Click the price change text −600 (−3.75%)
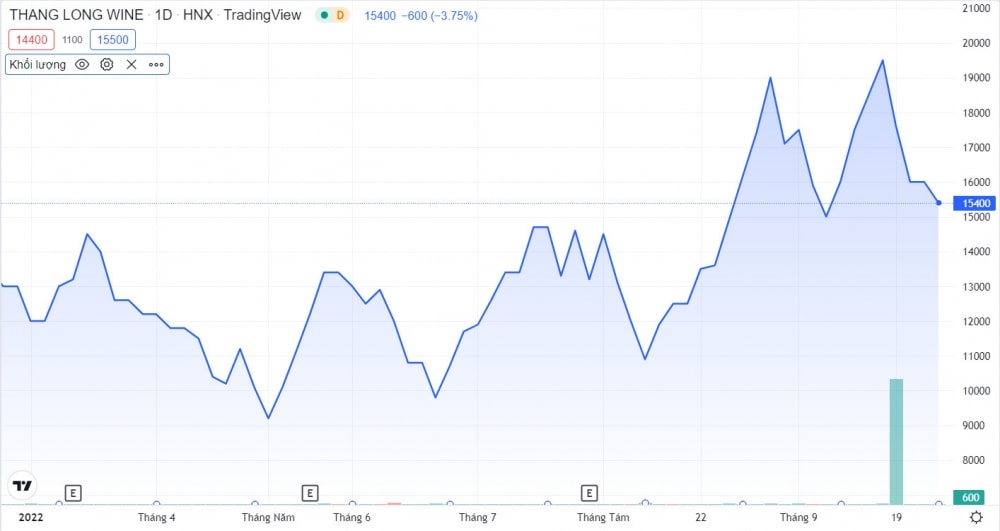 439,15
